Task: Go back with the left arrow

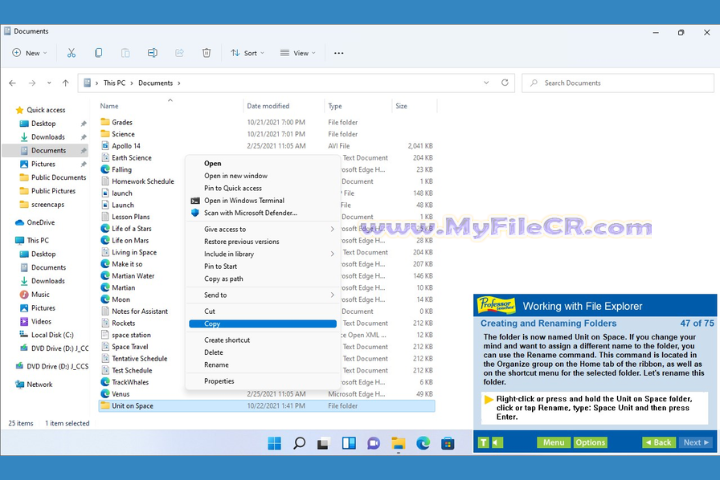Action: (12, 83)
